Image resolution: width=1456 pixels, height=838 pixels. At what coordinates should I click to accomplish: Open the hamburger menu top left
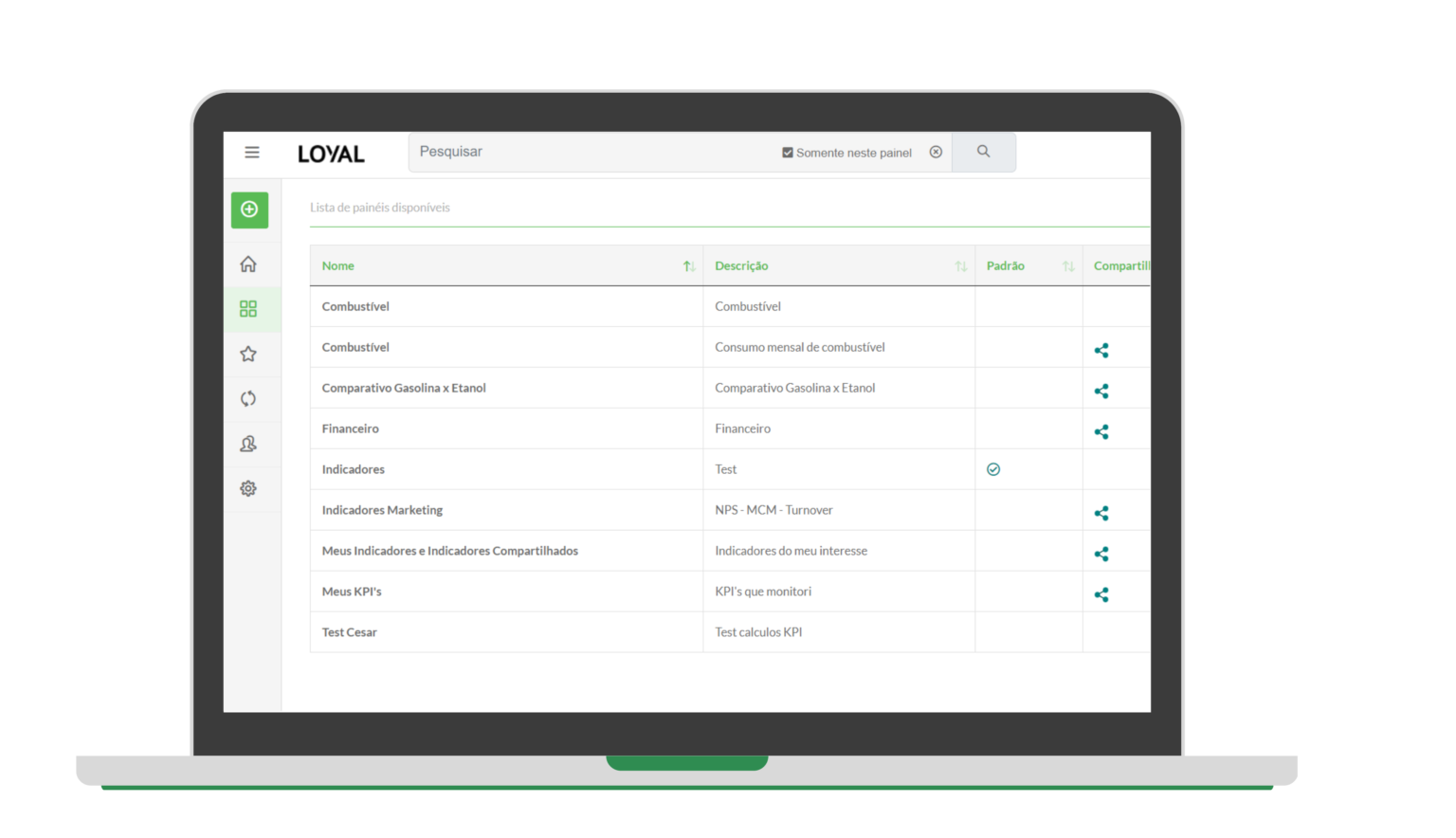click(x=252, y=152)
